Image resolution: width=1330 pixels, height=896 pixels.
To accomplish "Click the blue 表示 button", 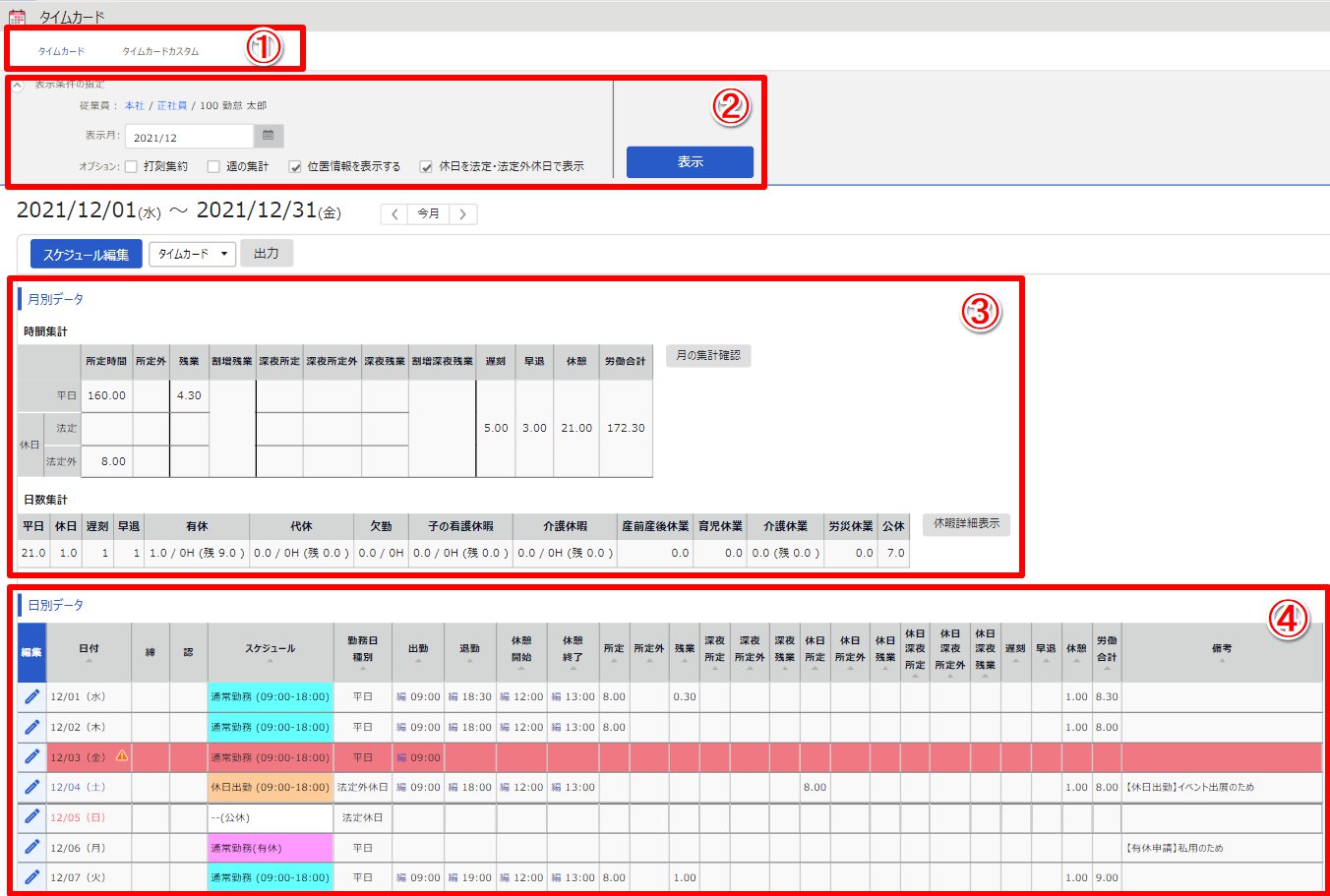I will click(x=690, y=162).
